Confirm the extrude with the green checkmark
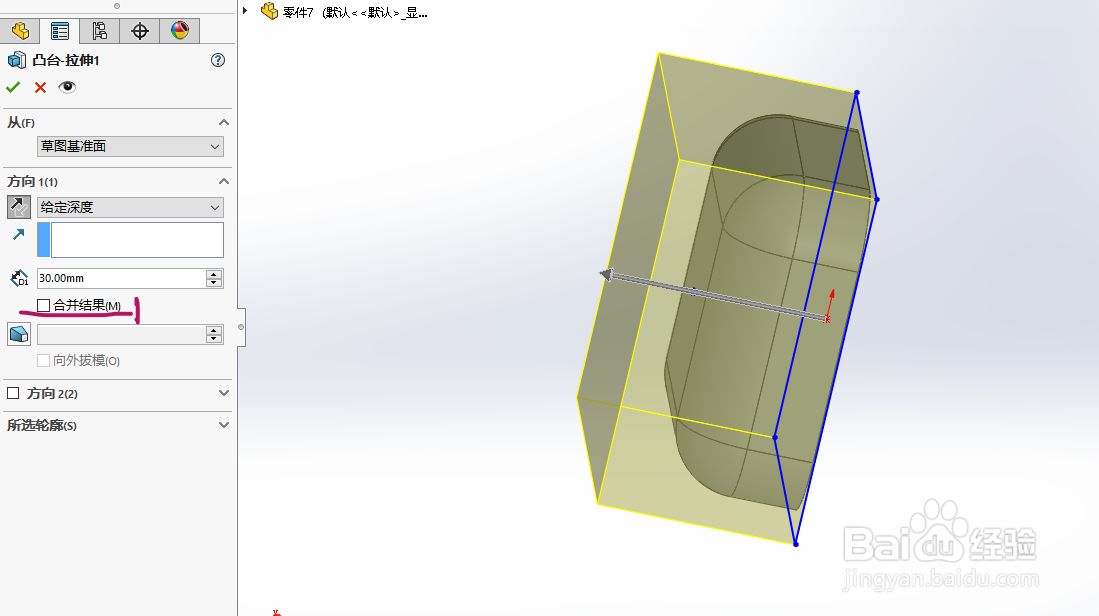1099x616 pixels. [x=13, y=87]
